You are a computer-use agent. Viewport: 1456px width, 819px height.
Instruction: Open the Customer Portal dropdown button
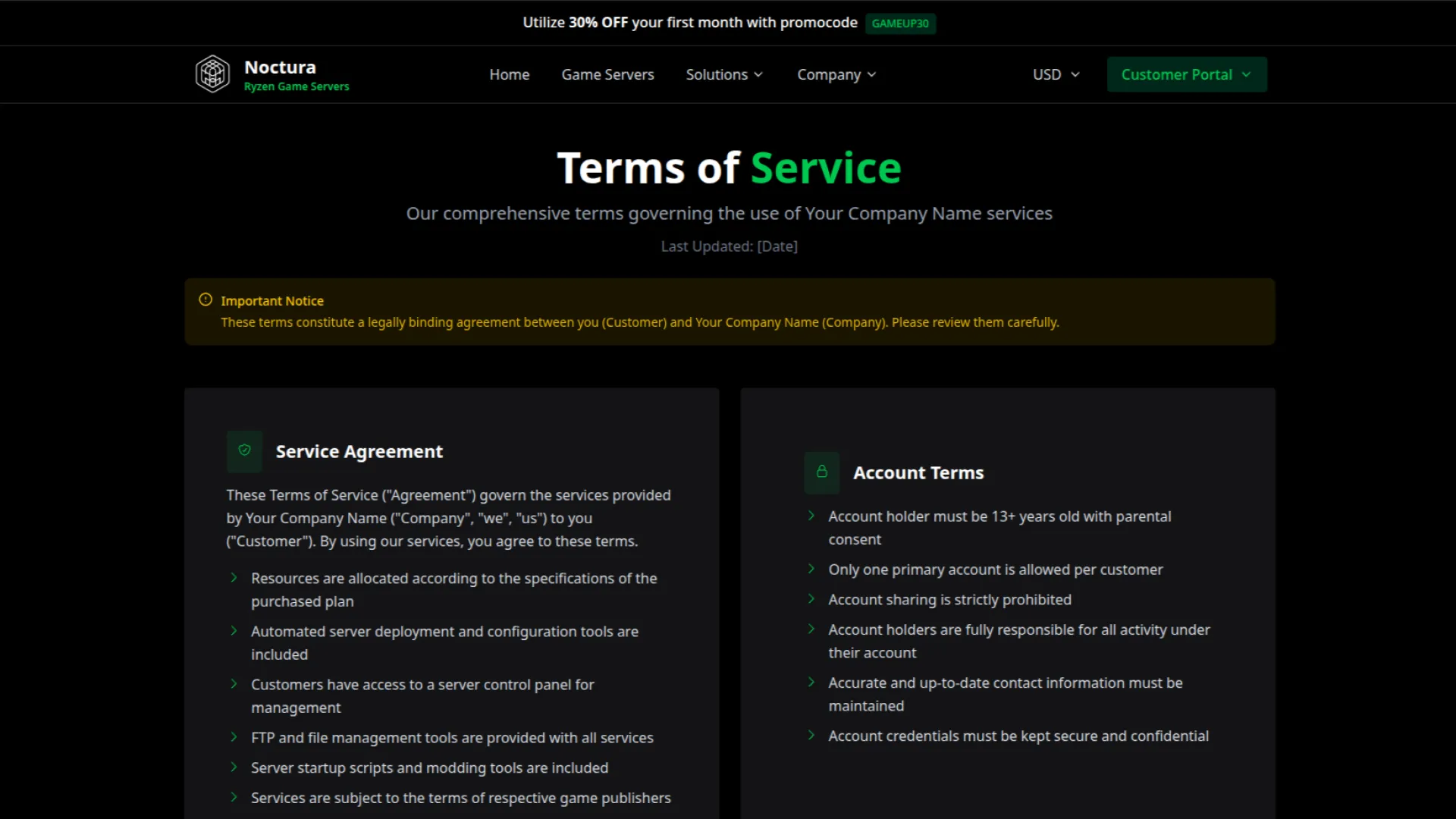point(1186,74)
